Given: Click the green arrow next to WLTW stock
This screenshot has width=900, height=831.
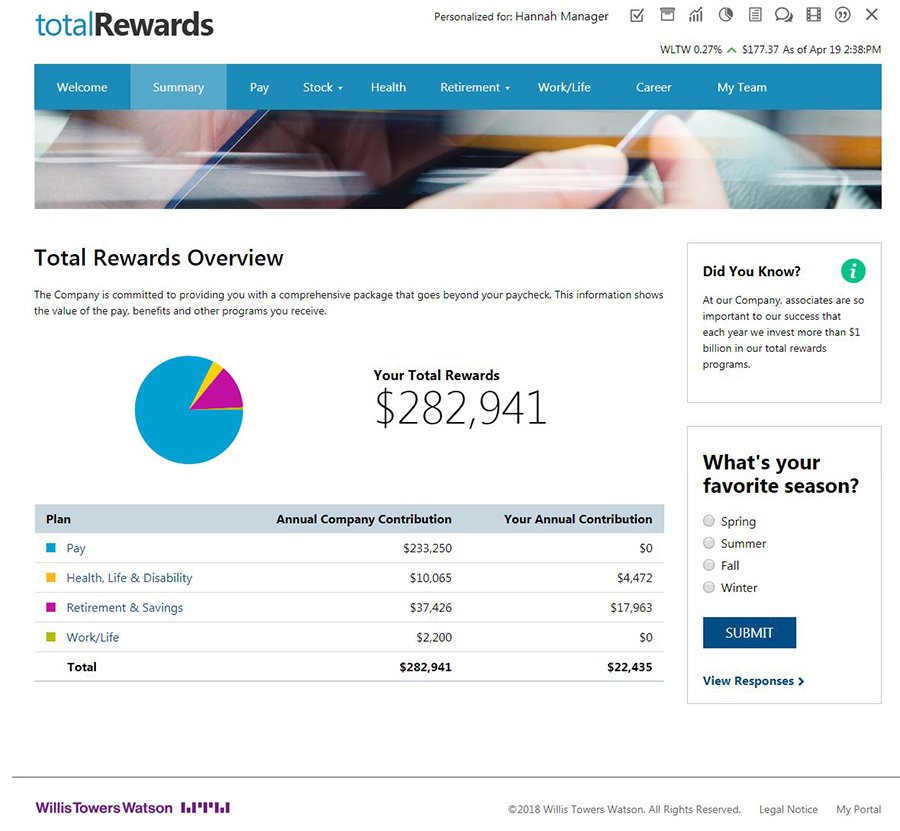Looking at the screenshot, I should [730, 48].
